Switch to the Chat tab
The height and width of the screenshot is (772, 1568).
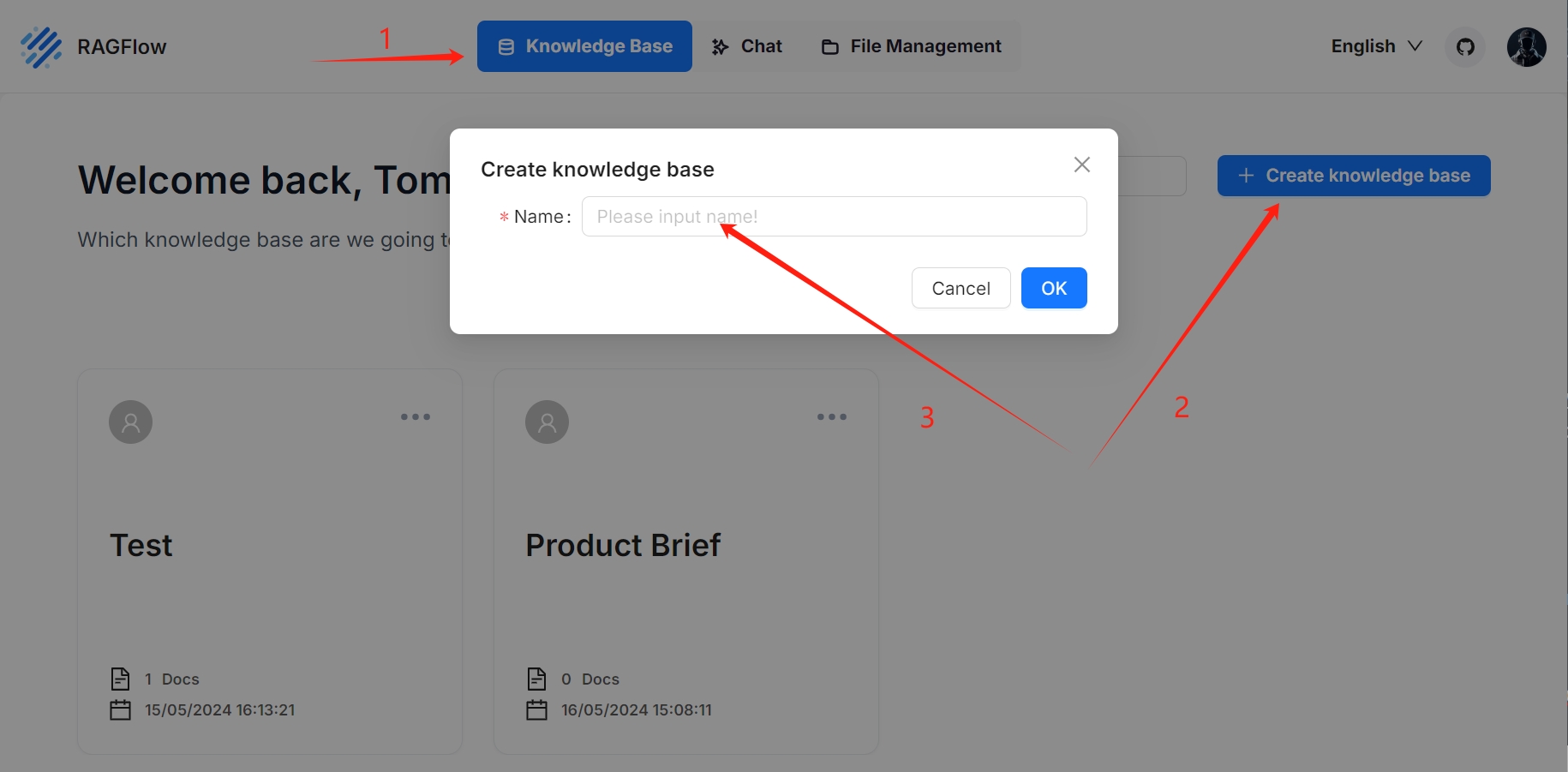click(x=746, y=46)
